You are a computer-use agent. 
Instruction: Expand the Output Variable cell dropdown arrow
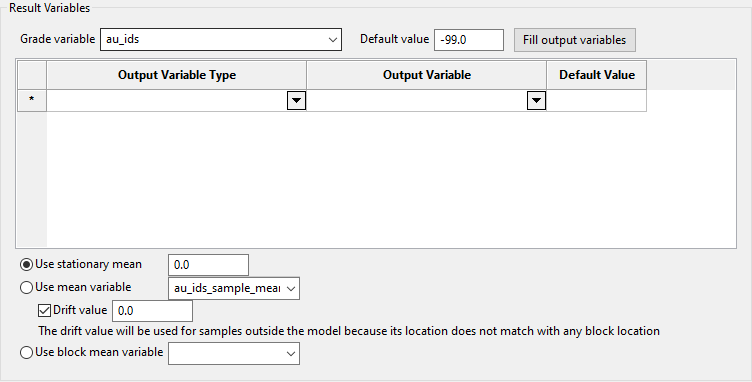click(536, 101)
